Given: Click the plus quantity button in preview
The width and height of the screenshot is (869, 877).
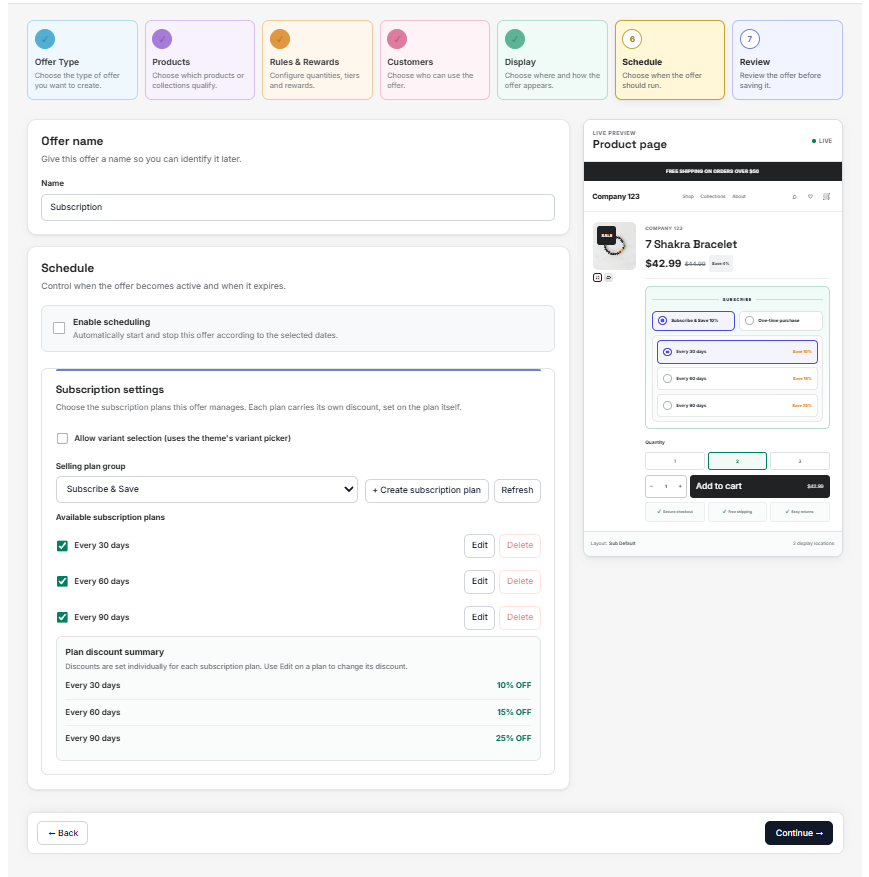Looking at the screenshot, I should [x=680, y=487].
